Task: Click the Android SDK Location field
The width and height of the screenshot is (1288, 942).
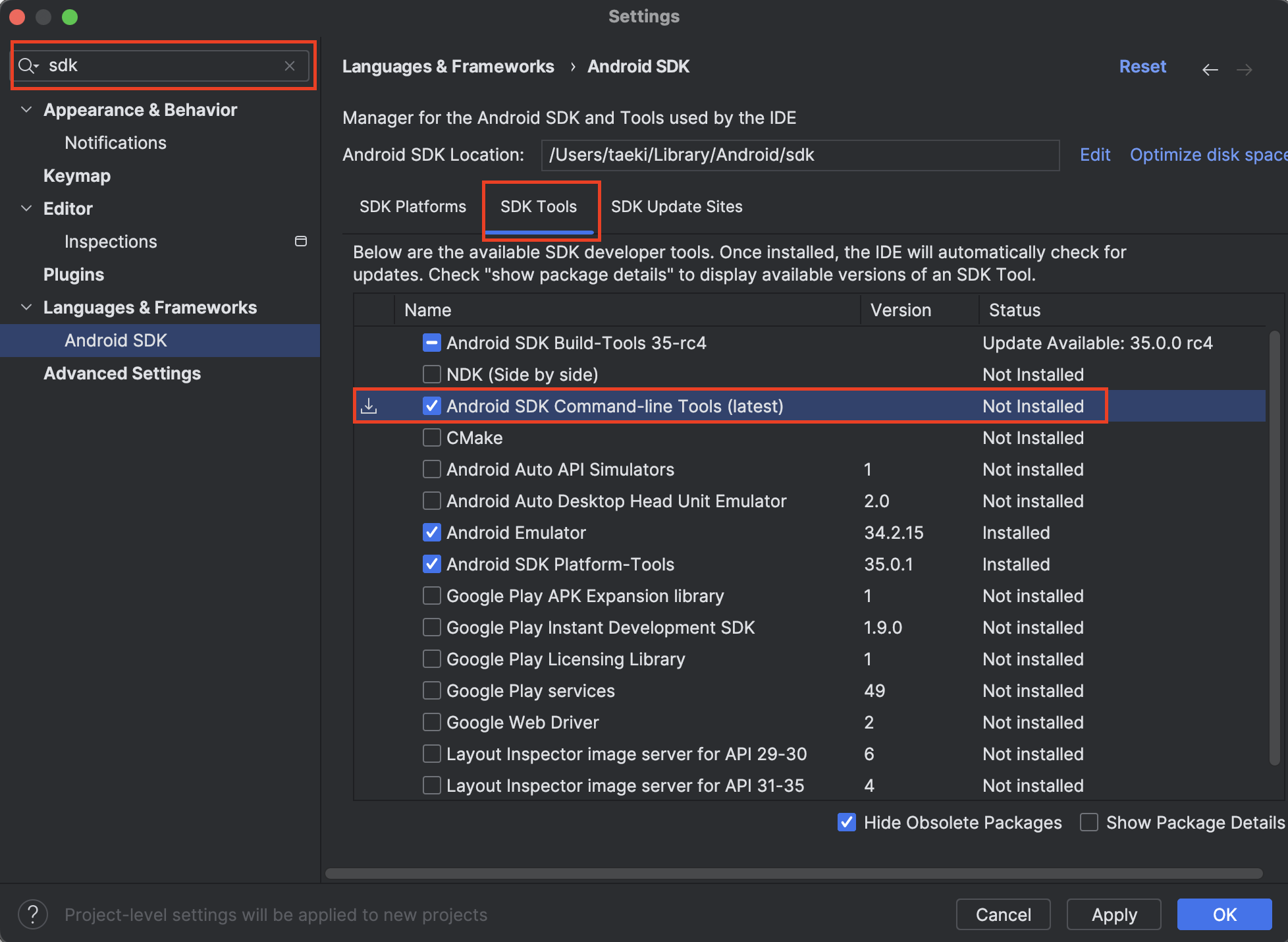Action: [x=799, y=155]
